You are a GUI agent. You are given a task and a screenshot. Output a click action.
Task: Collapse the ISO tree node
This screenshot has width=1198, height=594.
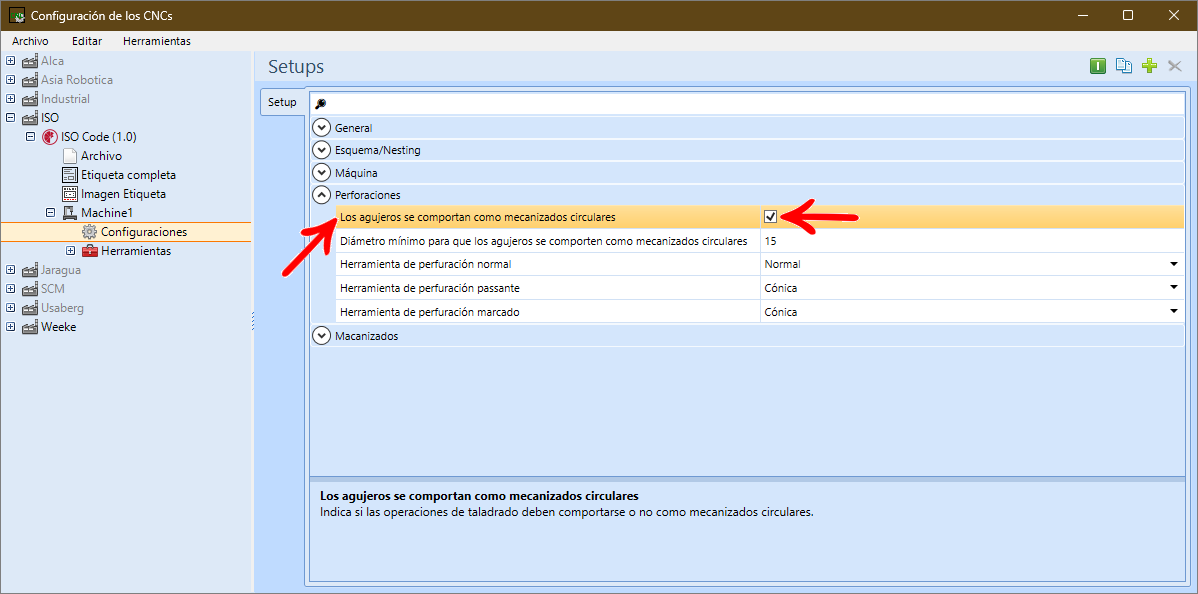coord(11,118)
